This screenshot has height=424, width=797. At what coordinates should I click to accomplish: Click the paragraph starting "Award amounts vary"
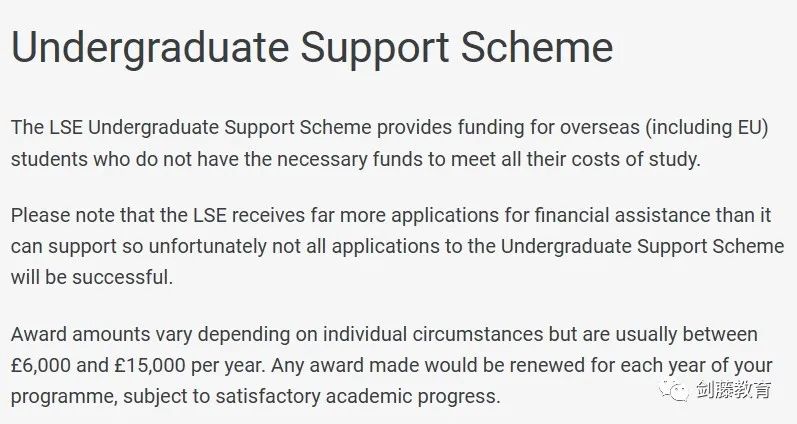[x=392, y=366]
